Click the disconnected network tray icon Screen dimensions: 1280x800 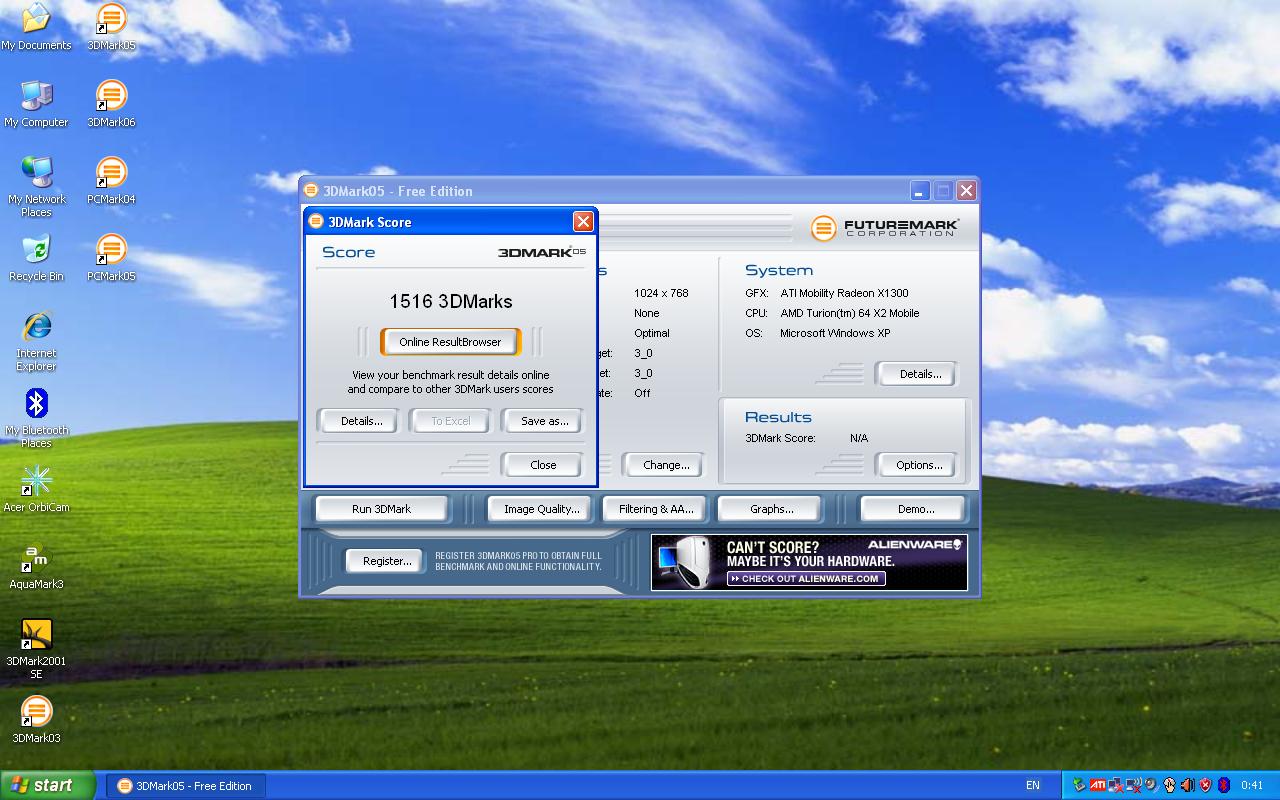[1116, 785]
